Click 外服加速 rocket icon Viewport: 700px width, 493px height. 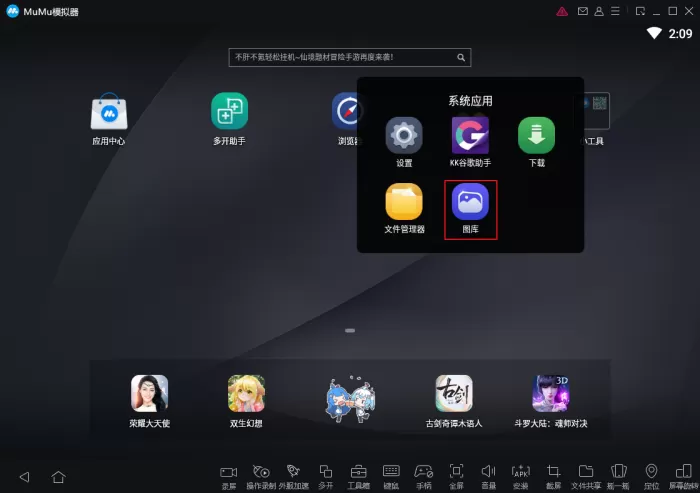click(293, 476)
